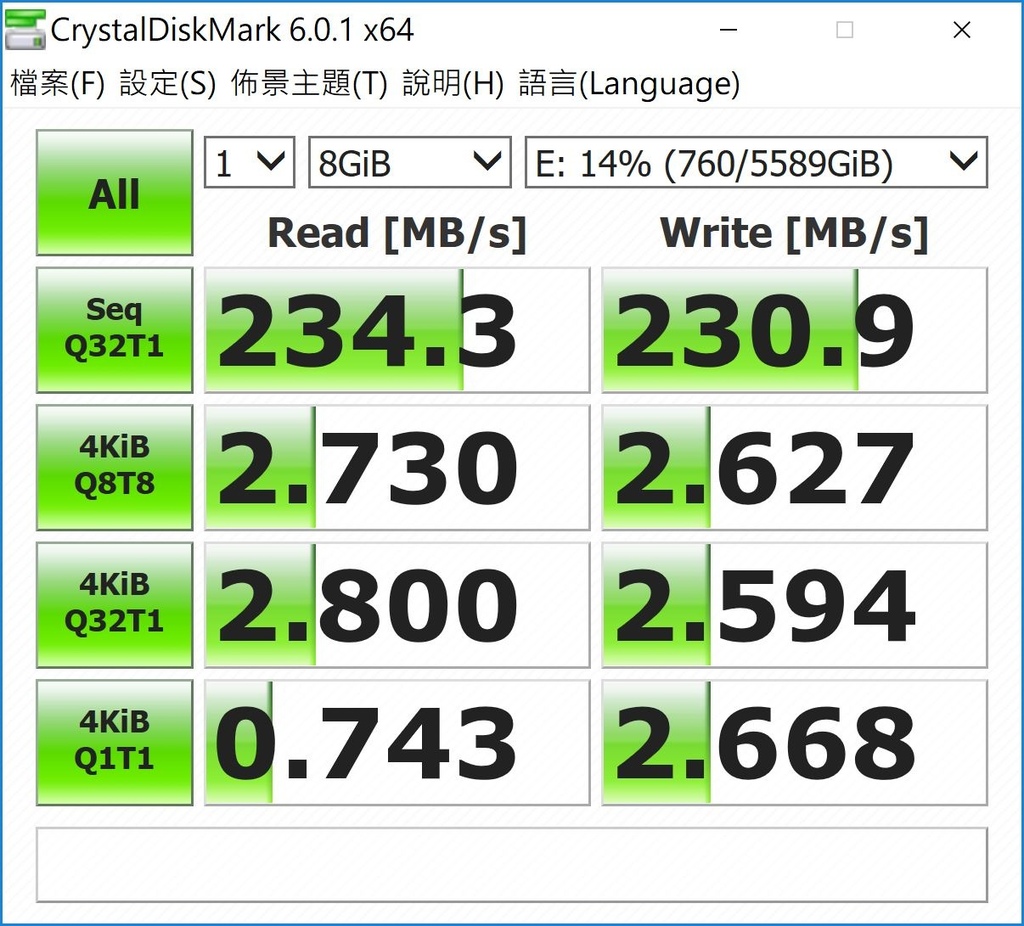Click the Write [MB/s] column header
1024x926 pixels.
[x=794, y=233]
